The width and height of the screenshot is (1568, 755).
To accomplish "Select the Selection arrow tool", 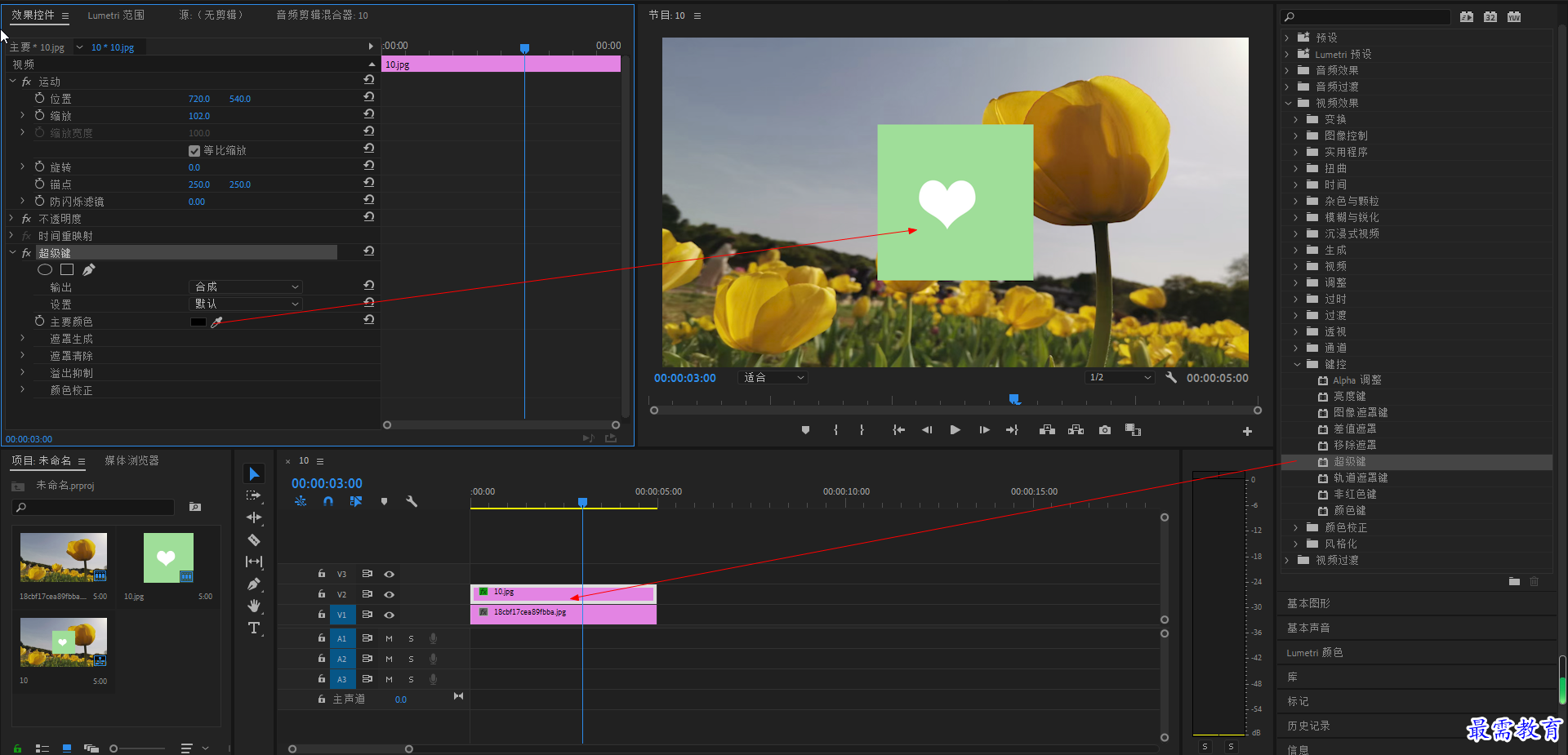I will (254, 474).
